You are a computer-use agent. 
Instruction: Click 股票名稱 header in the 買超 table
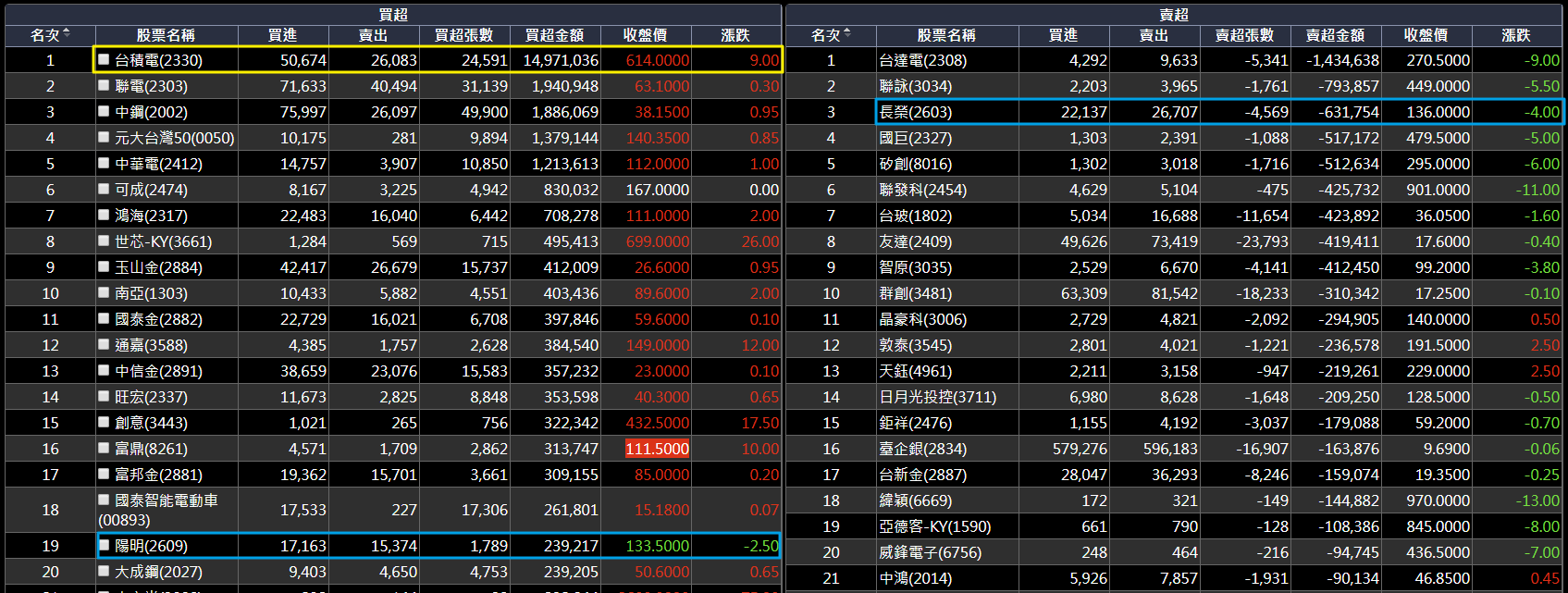166,35
